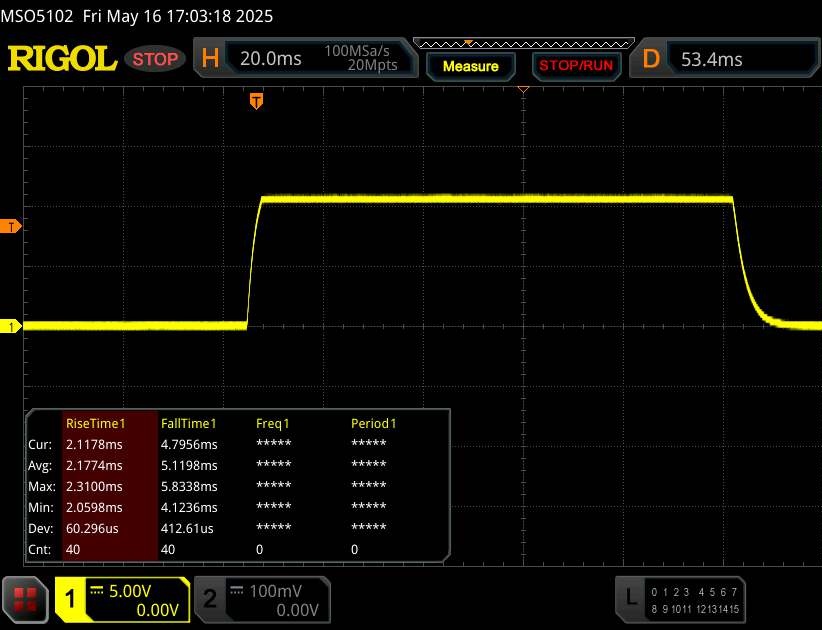The image size is (822, 630).
Task: Open the Measure menu
Action: pyautogui.click(x=470, y=66)
